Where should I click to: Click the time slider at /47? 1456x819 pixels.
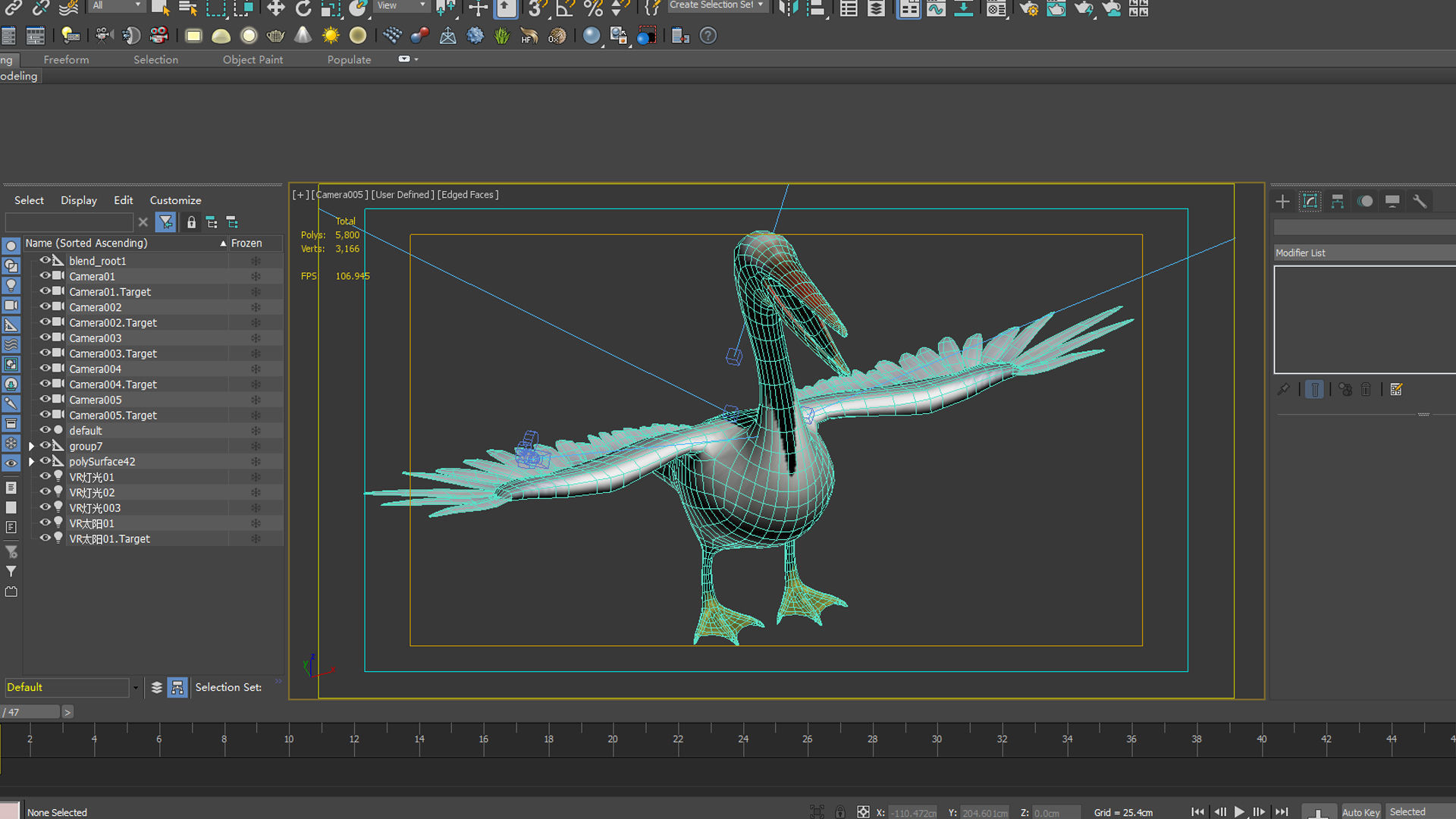pyautogui.click(x=30, y=712)
